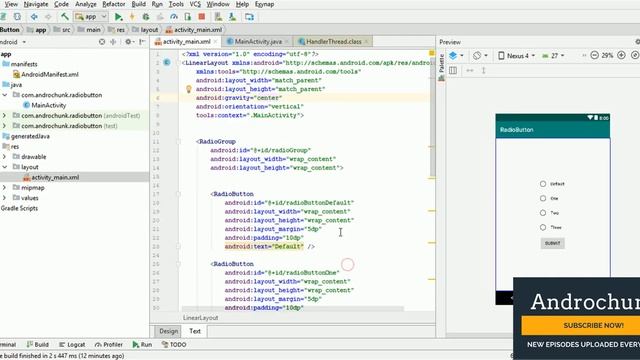Click the red Stop icon
The image size is (640, 360).
(x=201, y=17)
